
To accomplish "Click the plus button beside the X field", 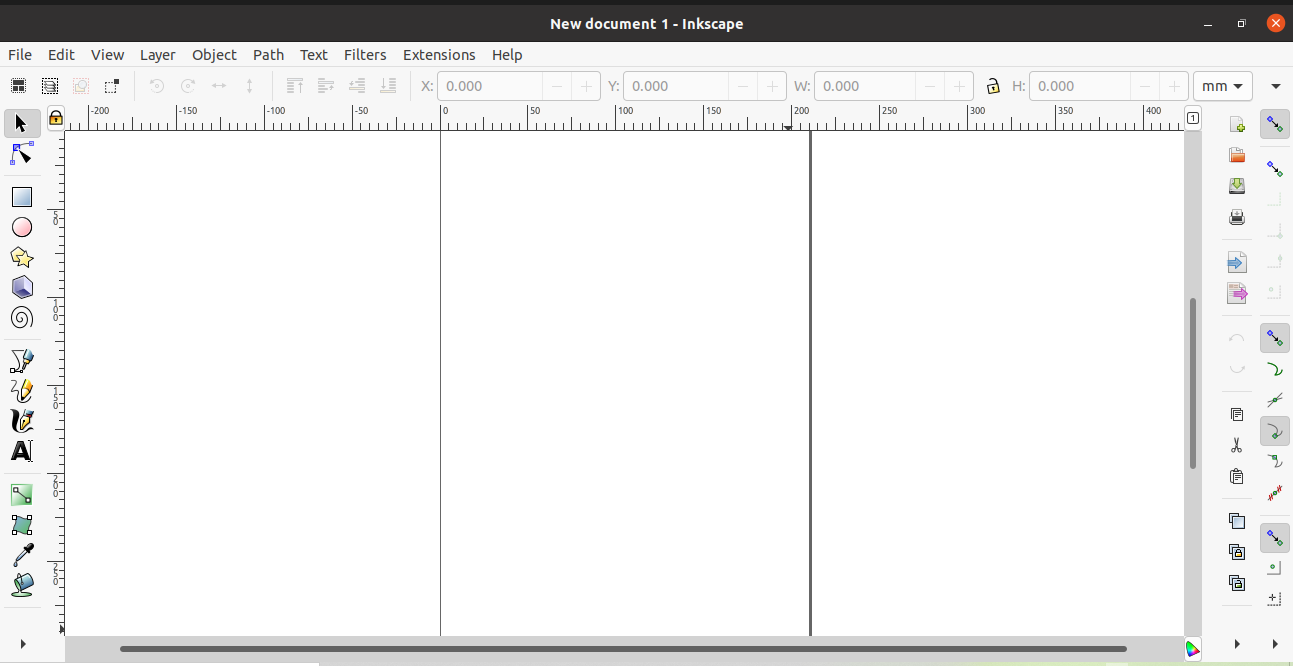I will 585,86.
